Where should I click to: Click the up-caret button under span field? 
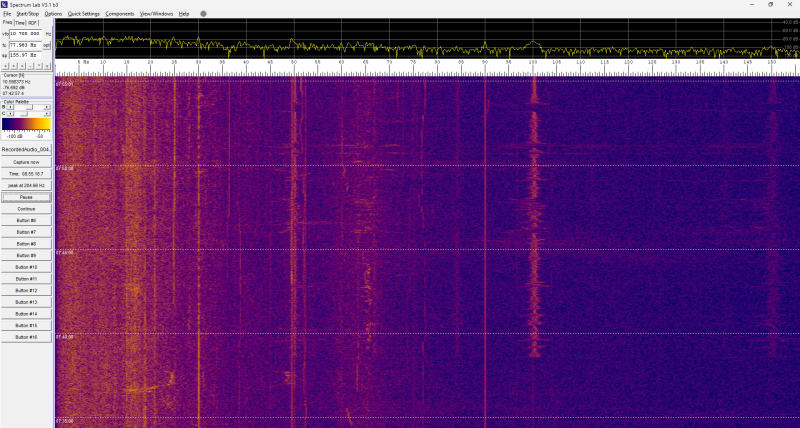coord(39,66)
